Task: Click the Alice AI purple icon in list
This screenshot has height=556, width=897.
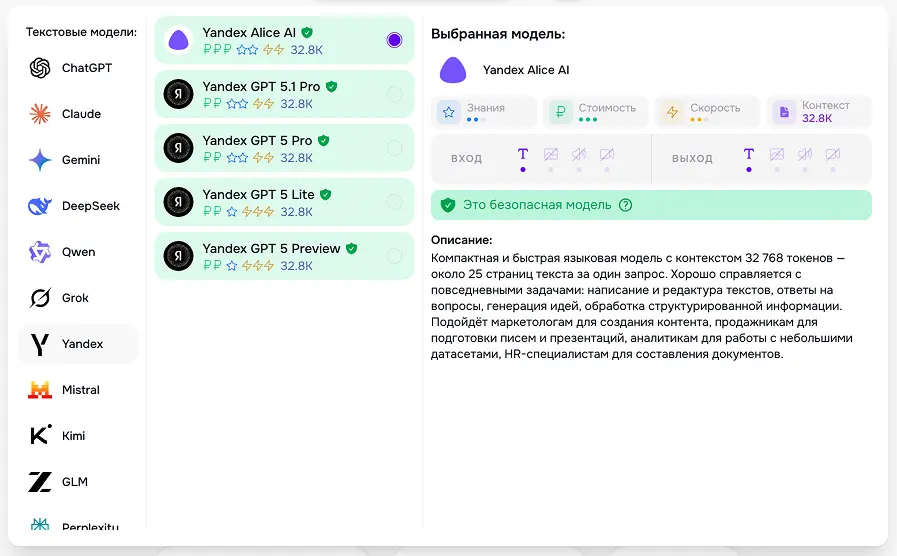Action: [178, 40]
